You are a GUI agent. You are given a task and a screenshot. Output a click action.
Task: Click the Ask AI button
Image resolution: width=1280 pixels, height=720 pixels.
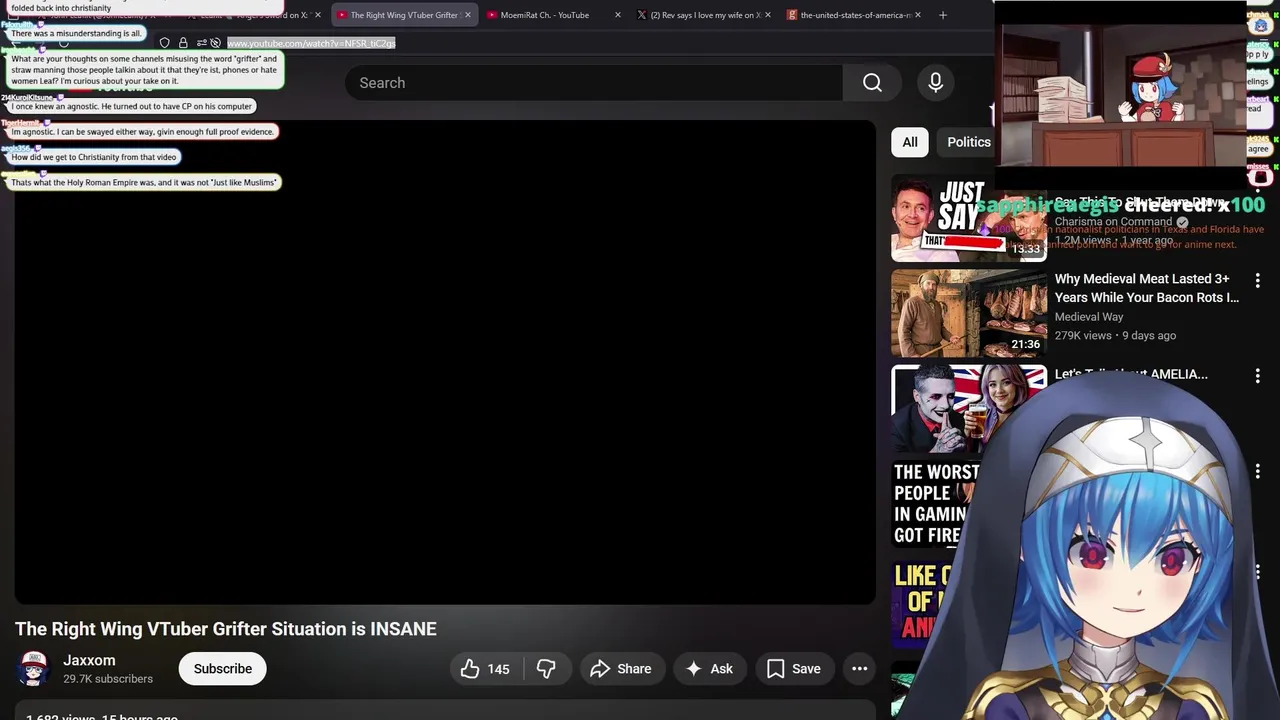[x=709, y=669]
